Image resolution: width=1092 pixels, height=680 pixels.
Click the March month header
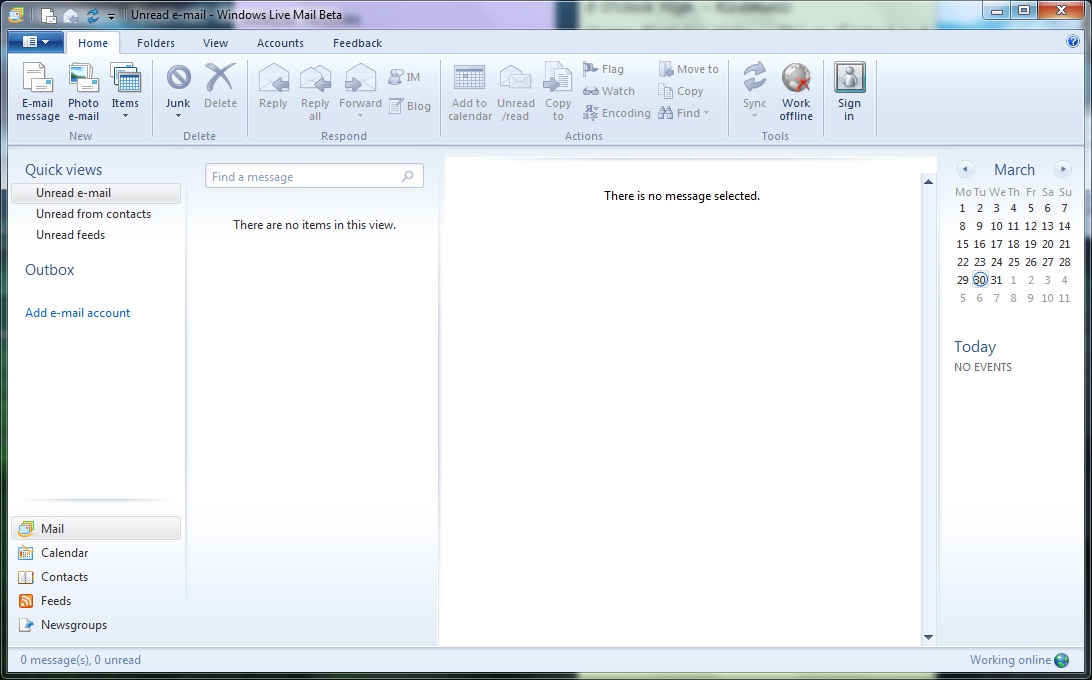click(1014, 169)
